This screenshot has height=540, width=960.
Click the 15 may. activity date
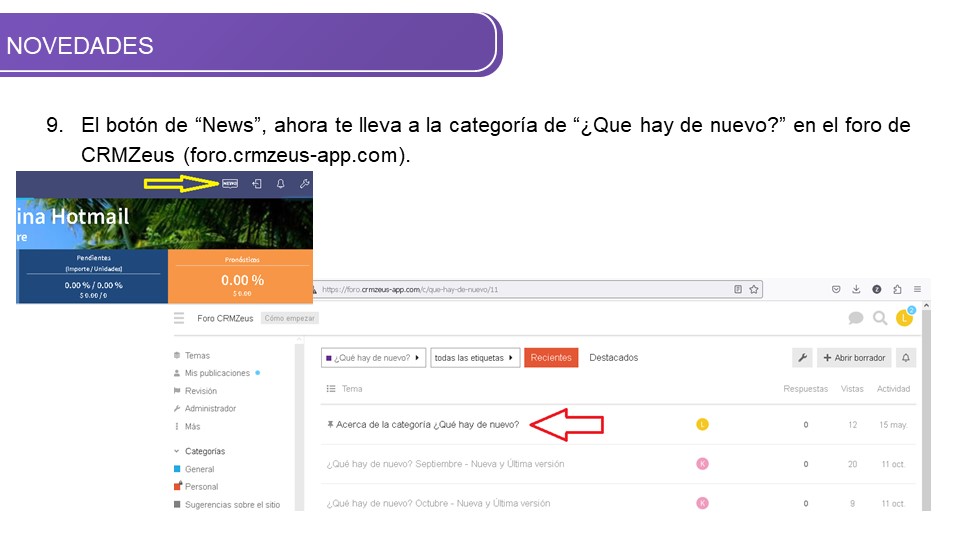coord(893,424)
